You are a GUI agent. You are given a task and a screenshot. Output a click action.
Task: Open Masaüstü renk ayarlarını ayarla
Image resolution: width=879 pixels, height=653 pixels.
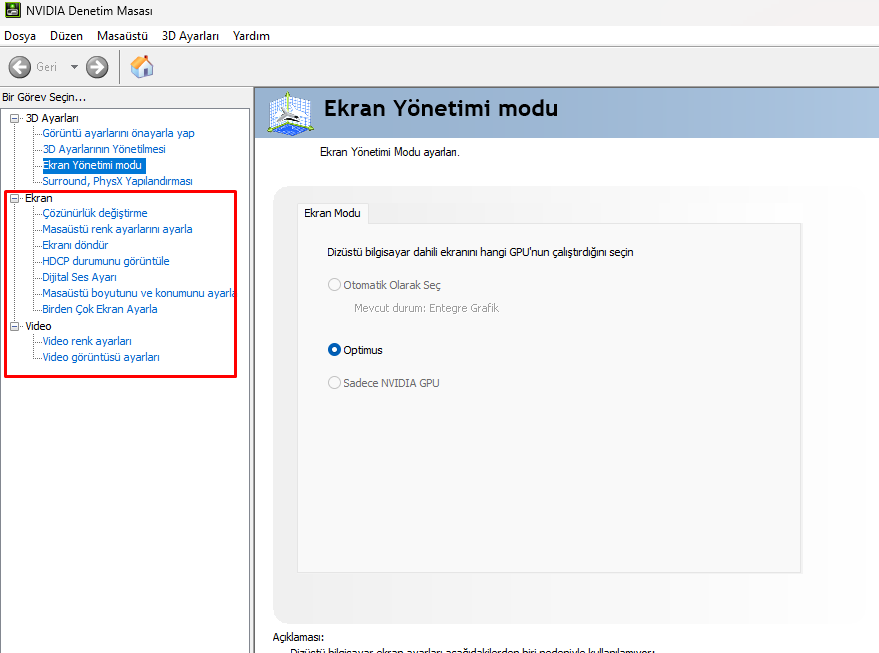(x=117, y=229)
